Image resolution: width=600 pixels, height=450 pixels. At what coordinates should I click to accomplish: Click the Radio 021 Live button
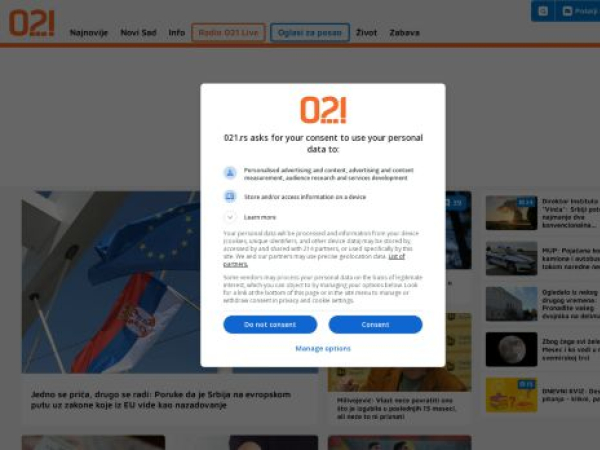click(228, 33)
